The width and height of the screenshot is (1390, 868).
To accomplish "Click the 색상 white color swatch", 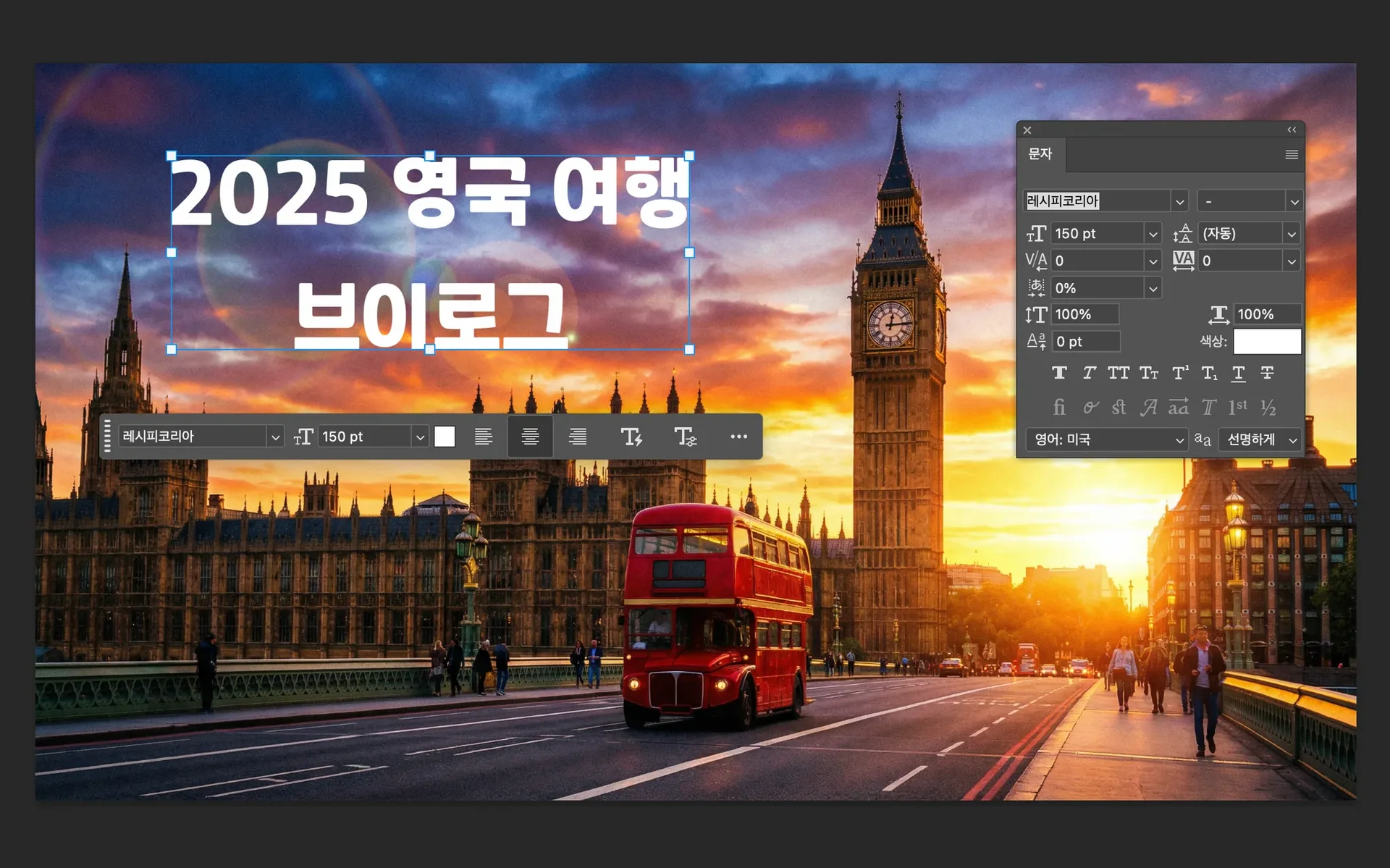I will point(1267,341).
